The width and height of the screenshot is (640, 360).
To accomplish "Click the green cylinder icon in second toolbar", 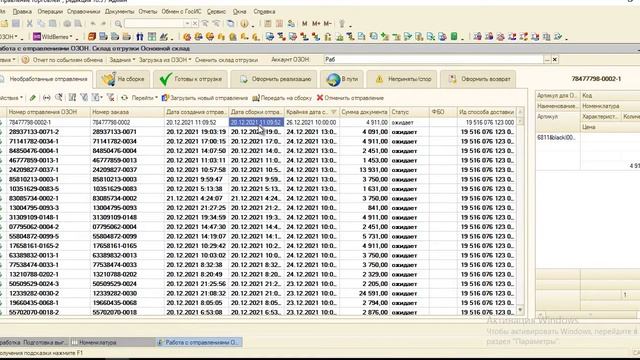I will (x=454, y=37).
